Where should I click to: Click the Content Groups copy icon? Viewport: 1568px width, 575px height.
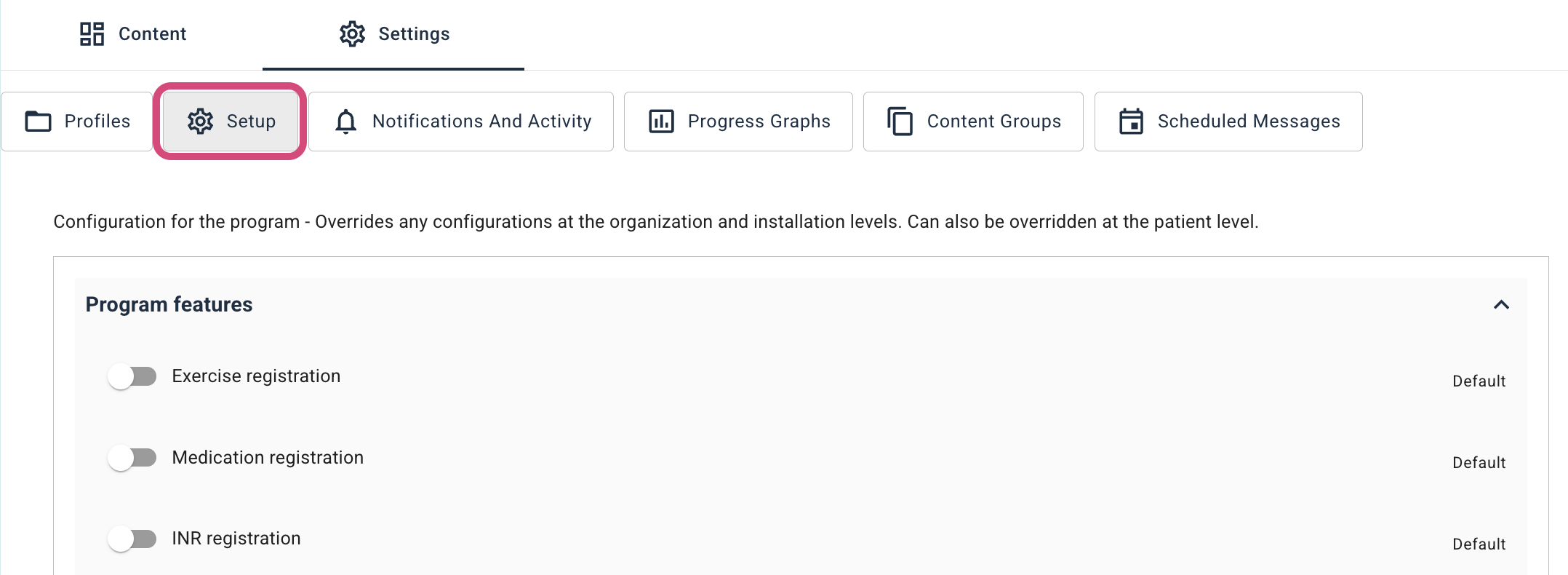(x=900, y=122)
